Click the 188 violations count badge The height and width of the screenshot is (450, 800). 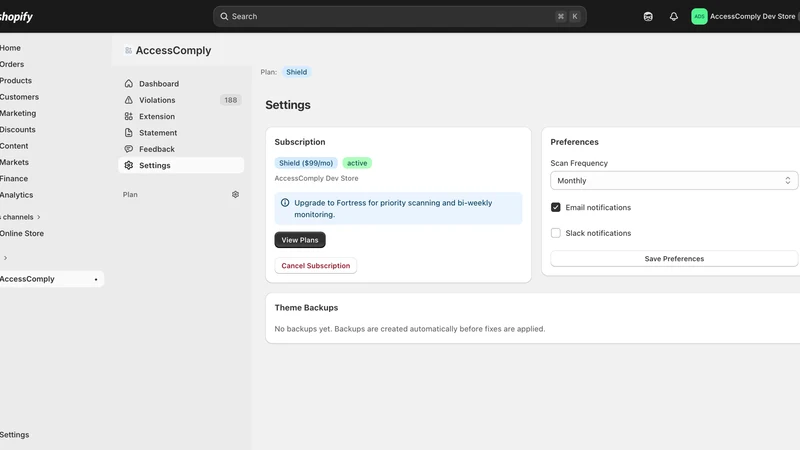(231, 100)
